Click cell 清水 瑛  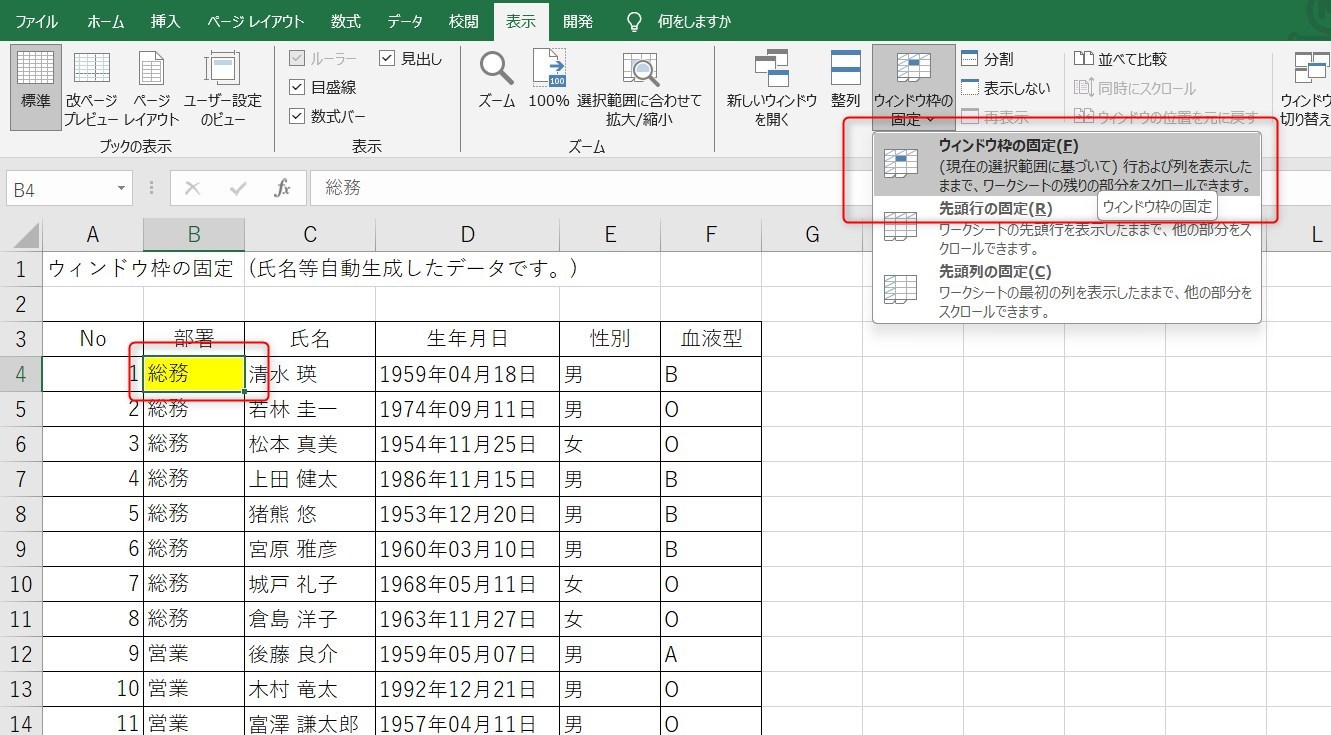[310, 374]
